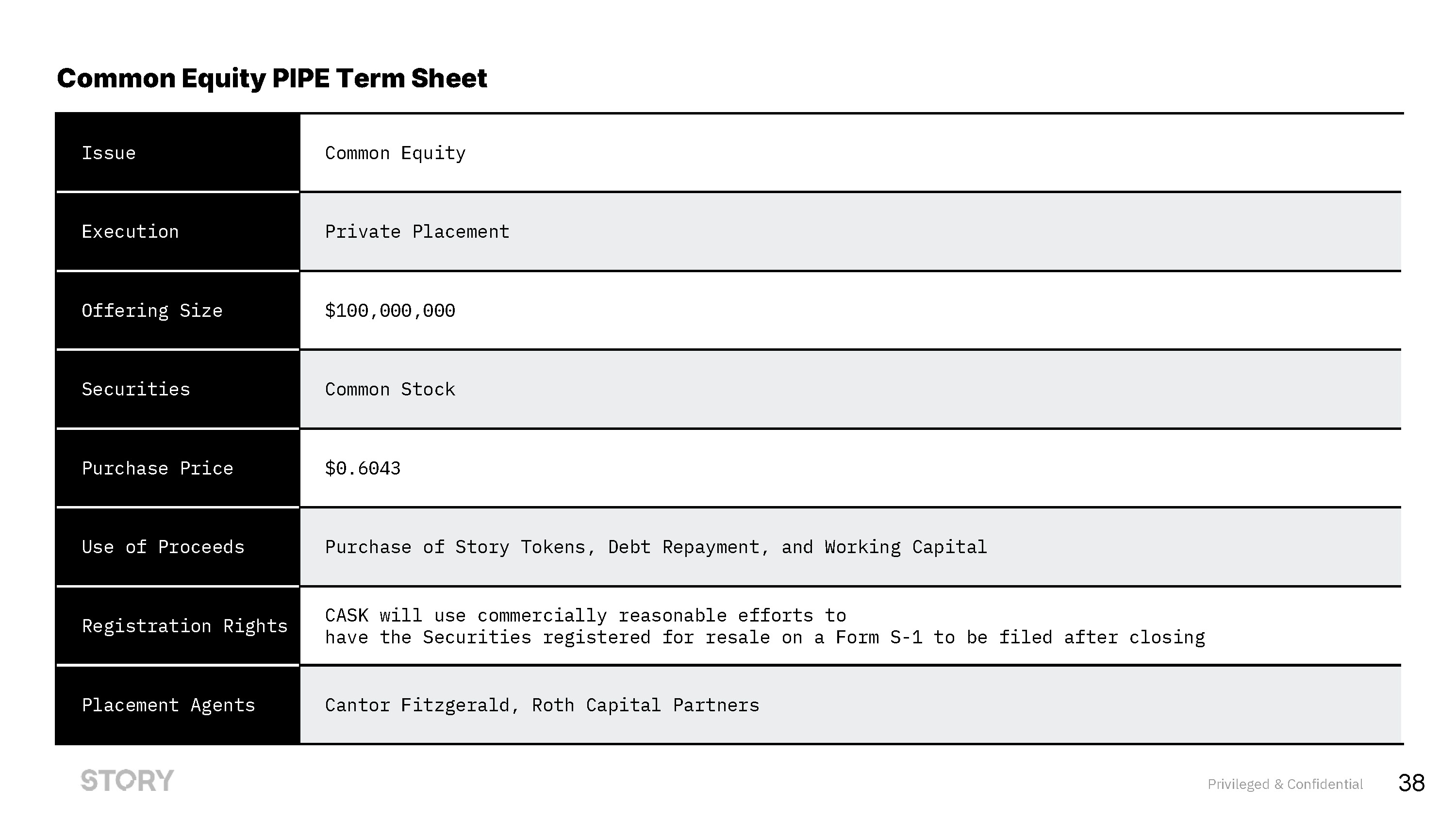Click the Privileged & Confidential footer text
This screenshot has height=819, width=1456.
1285,784
